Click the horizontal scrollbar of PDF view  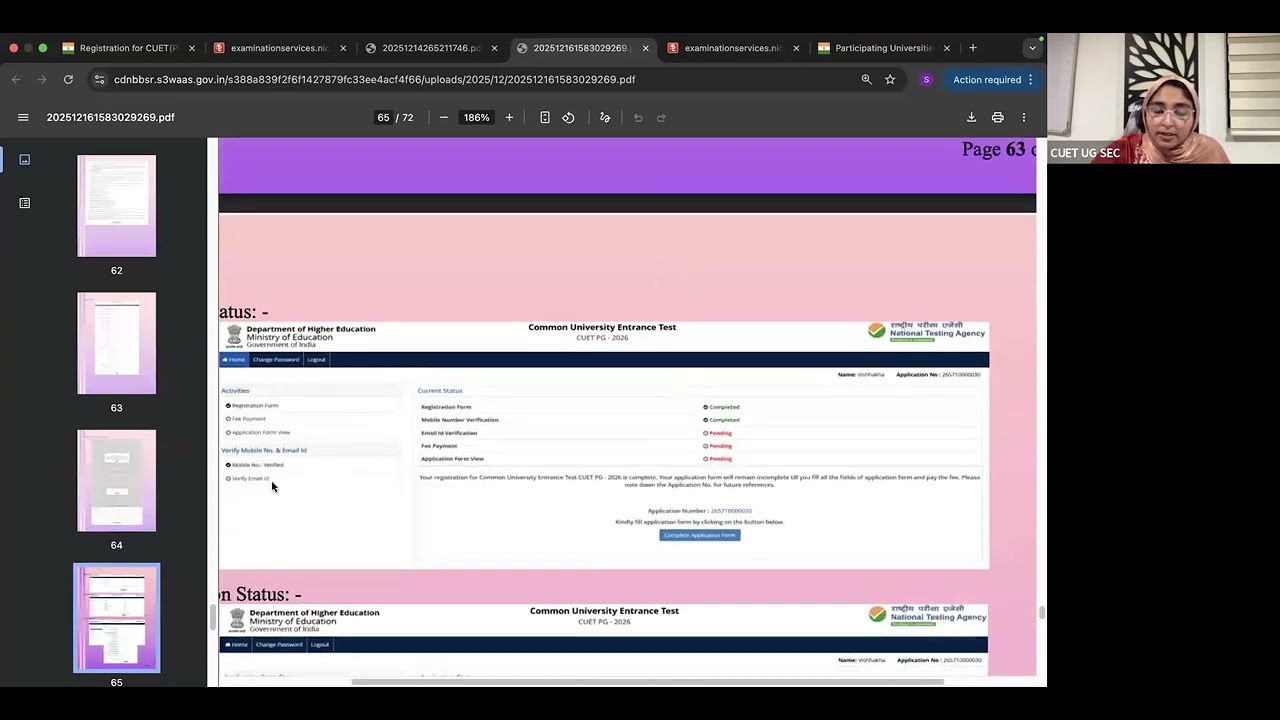click(647, 682)
